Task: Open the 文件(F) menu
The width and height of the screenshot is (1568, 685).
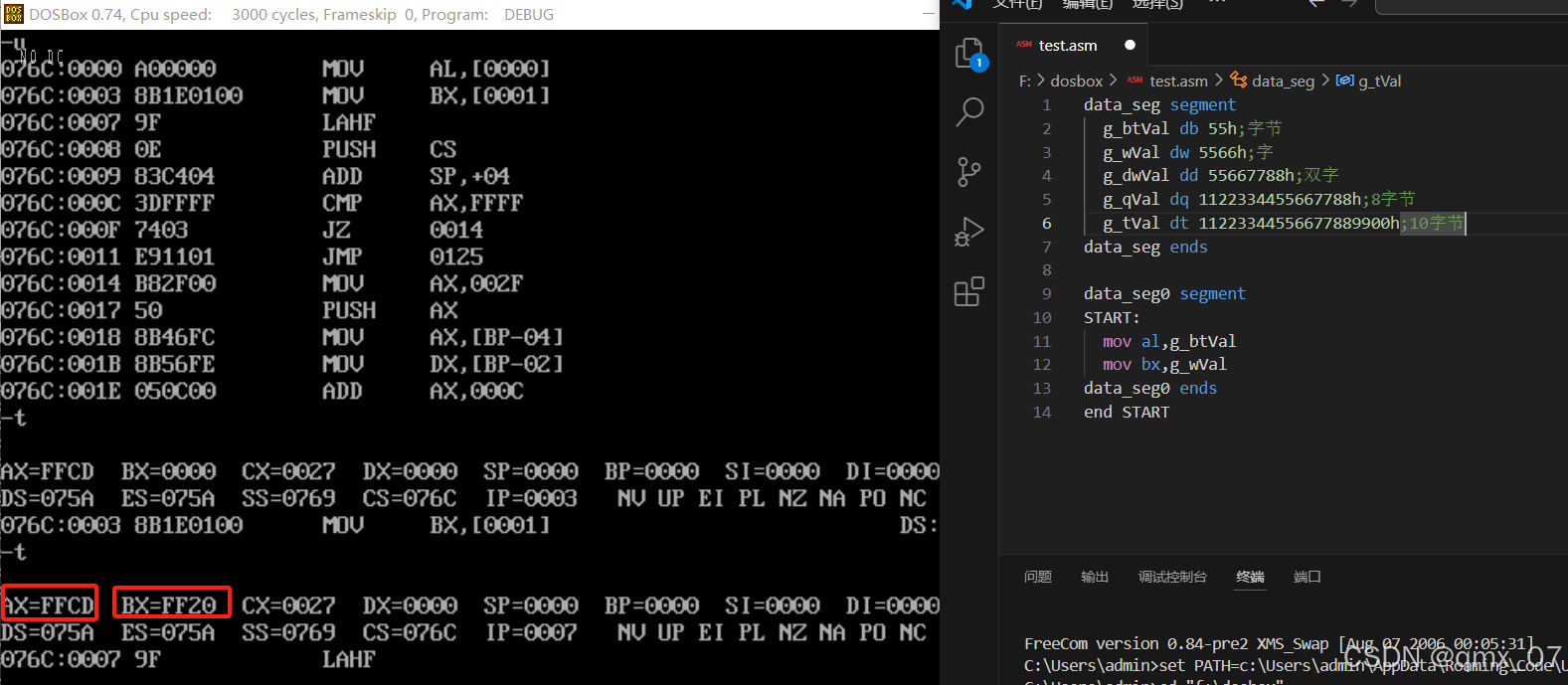Action: click(x=1017, y=4)
